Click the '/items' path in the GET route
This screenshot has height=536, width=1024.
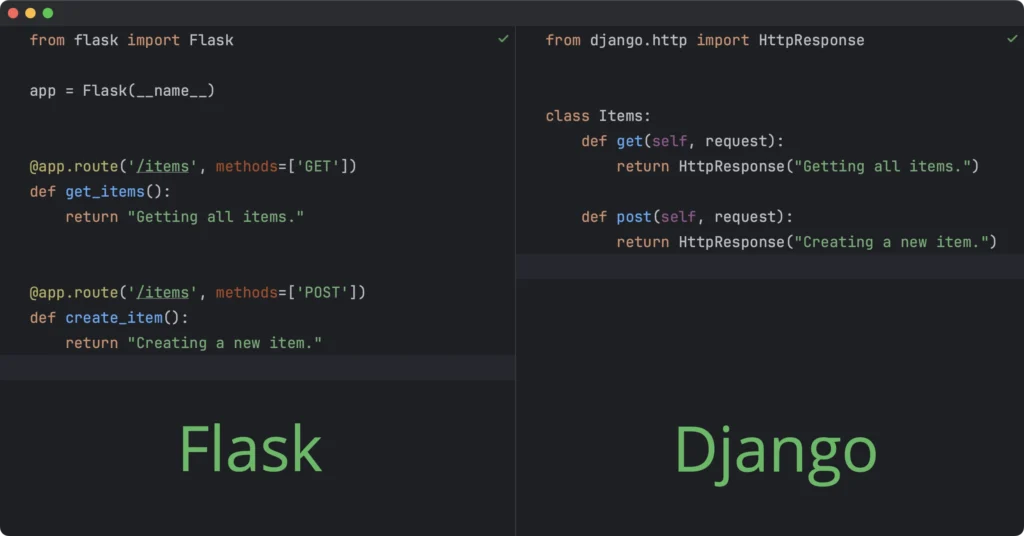point(163,166)
